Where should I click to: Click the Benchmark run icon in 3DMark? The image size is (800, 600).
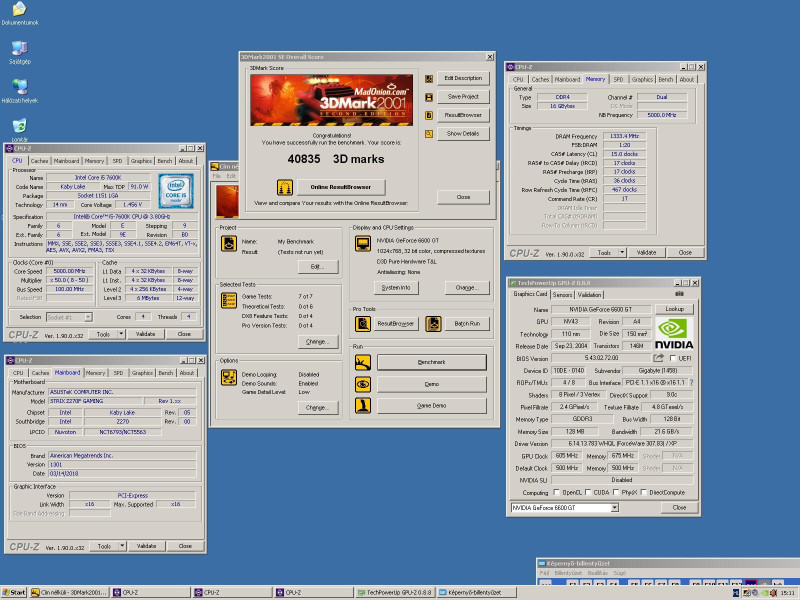pos(361,362)
